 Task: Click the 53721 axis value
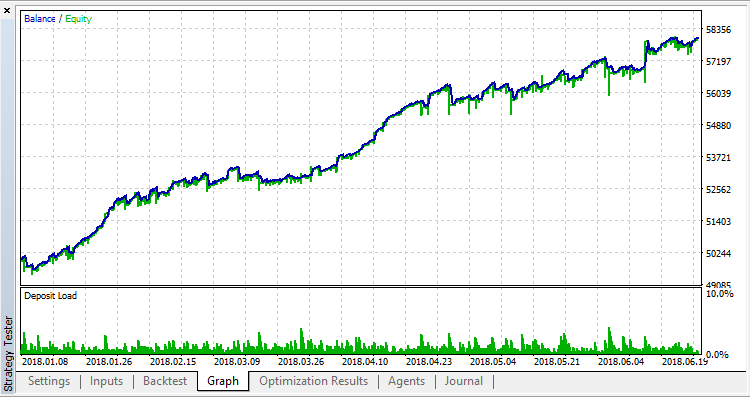point(718,157)
